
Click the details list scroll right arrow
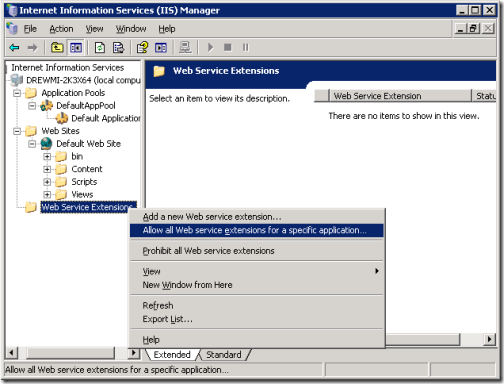coord(489,339)
